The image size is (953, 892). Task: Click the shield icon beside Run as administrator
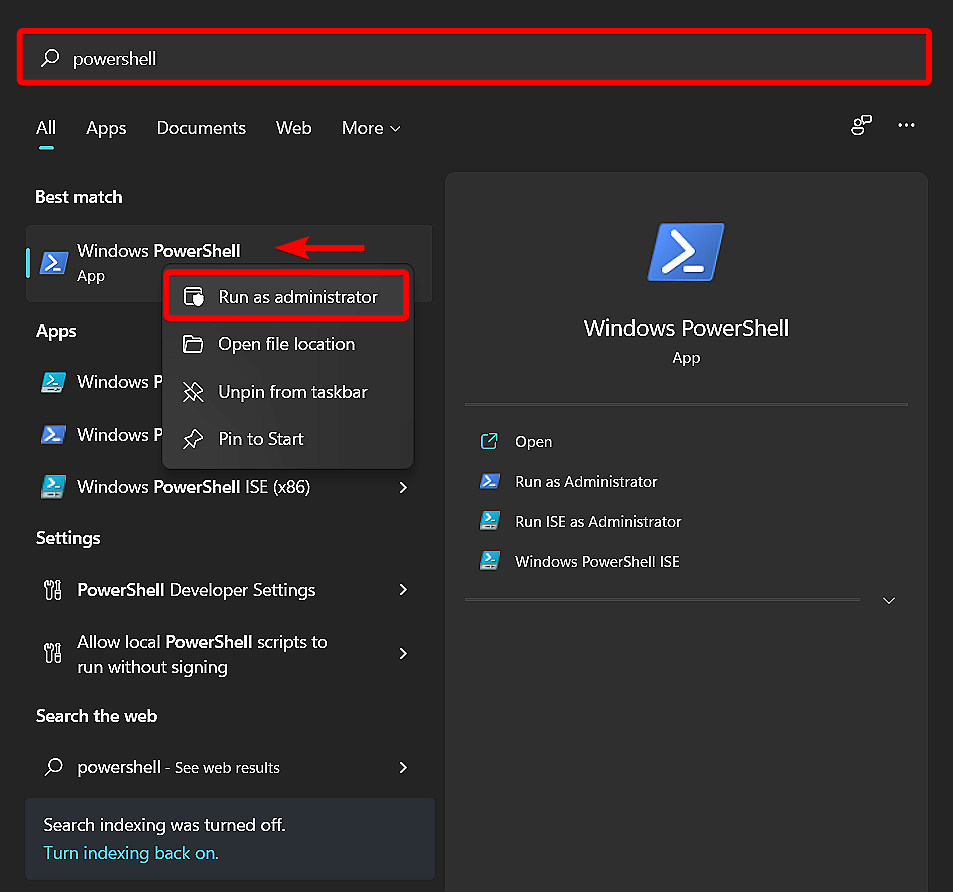[x=194, y=297]
